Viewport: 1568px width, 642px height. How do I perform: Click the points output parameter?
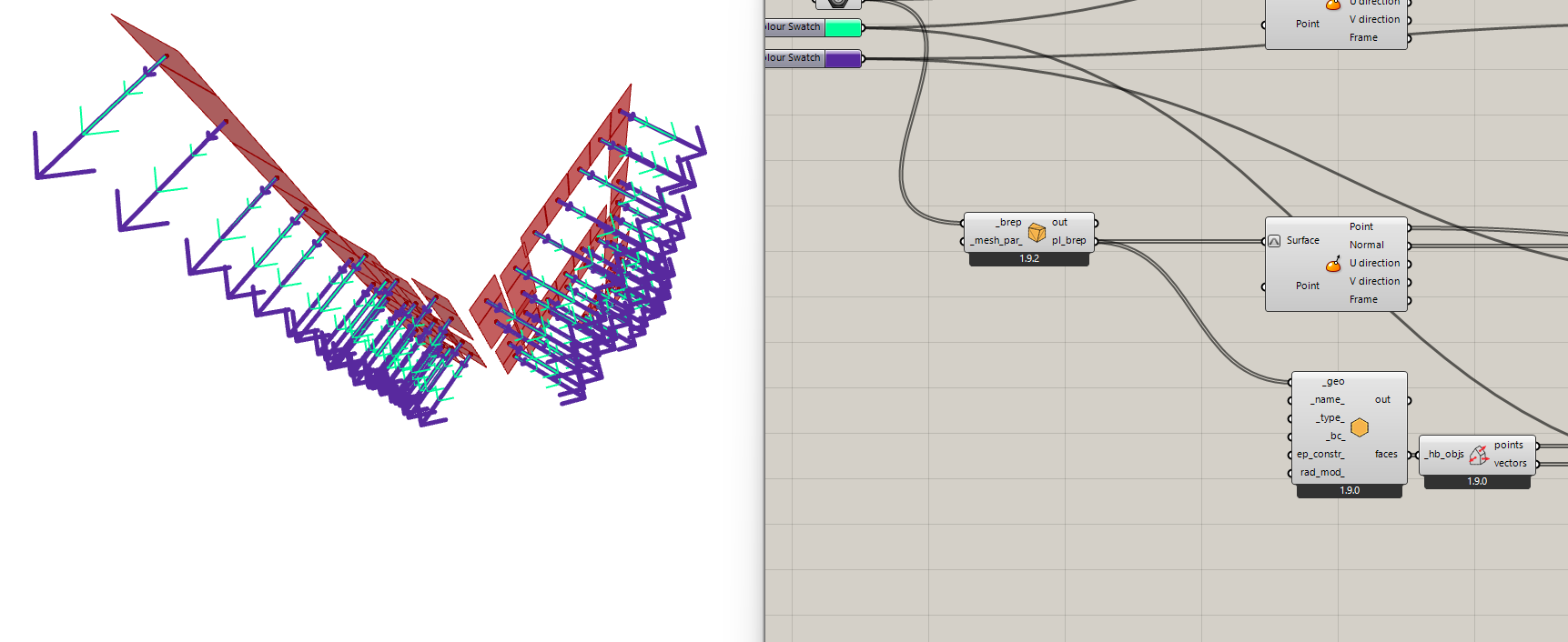pos(1508,446)
